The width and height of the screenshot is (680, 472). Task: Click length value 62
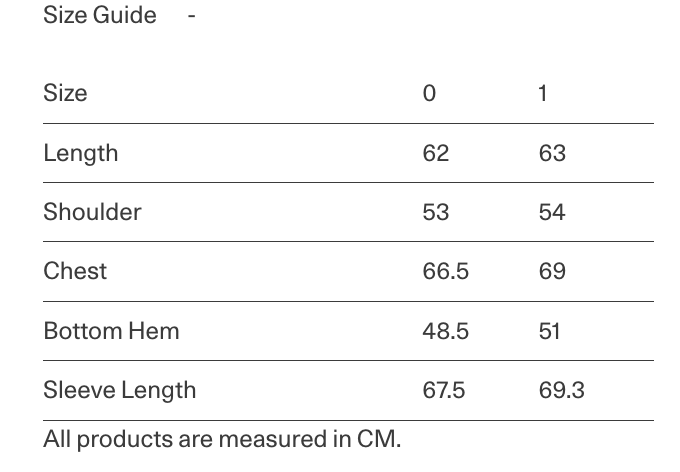(436, 153)
